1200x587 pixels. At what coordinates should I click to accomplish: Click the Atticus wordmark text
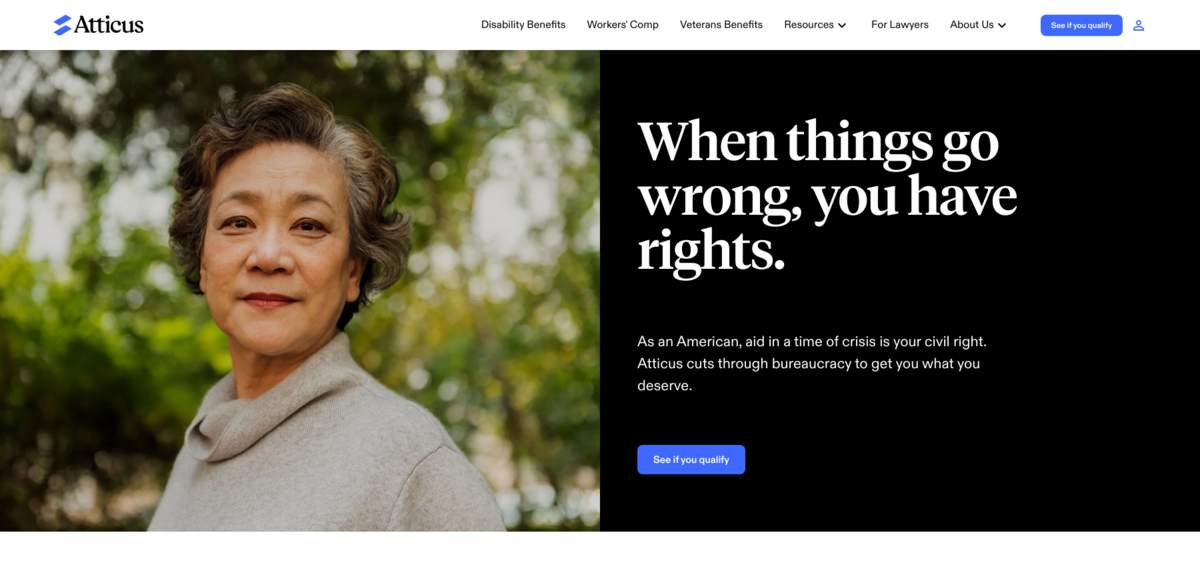[109, 25]
